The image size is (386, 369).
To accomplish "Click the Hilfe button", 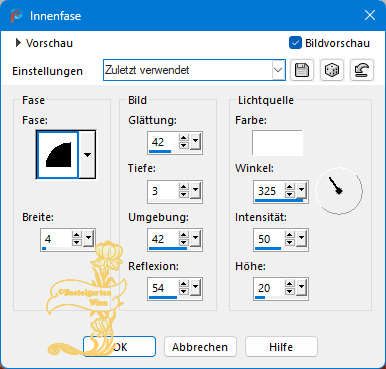I will click(281, 347).
